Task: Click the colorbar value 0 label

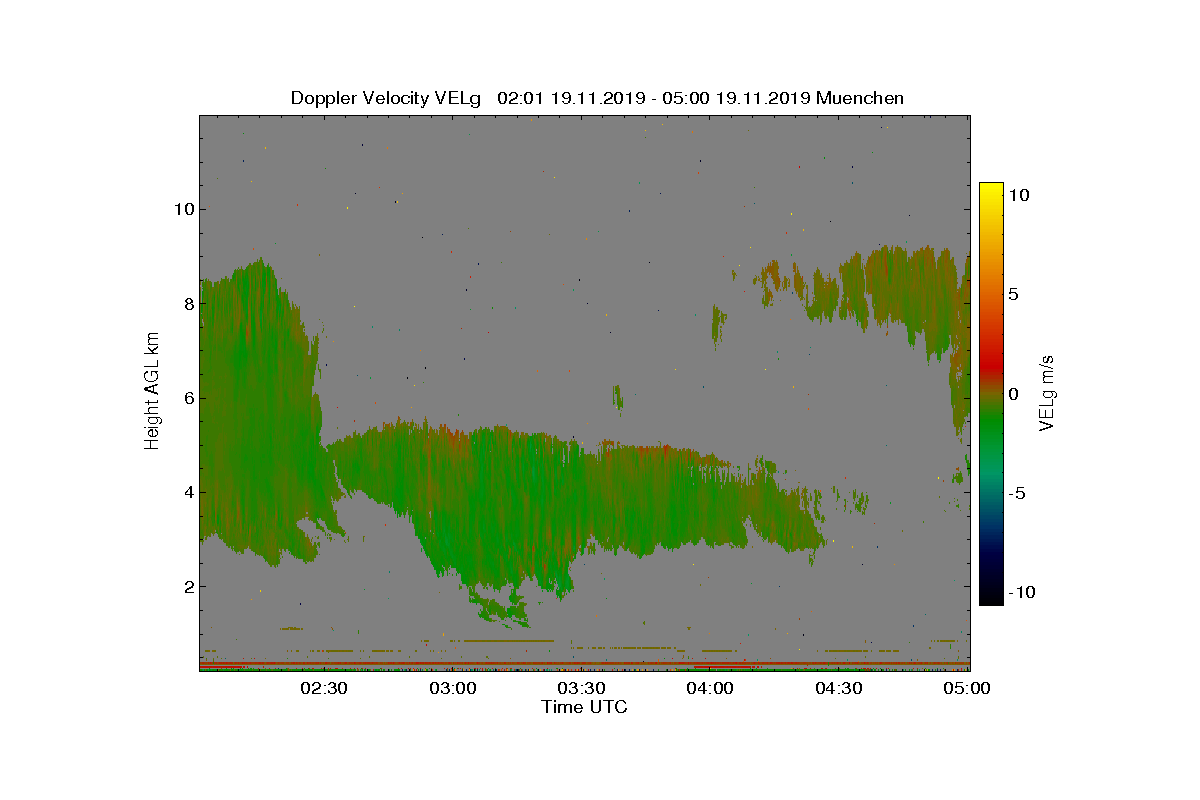Action: 1013,393
